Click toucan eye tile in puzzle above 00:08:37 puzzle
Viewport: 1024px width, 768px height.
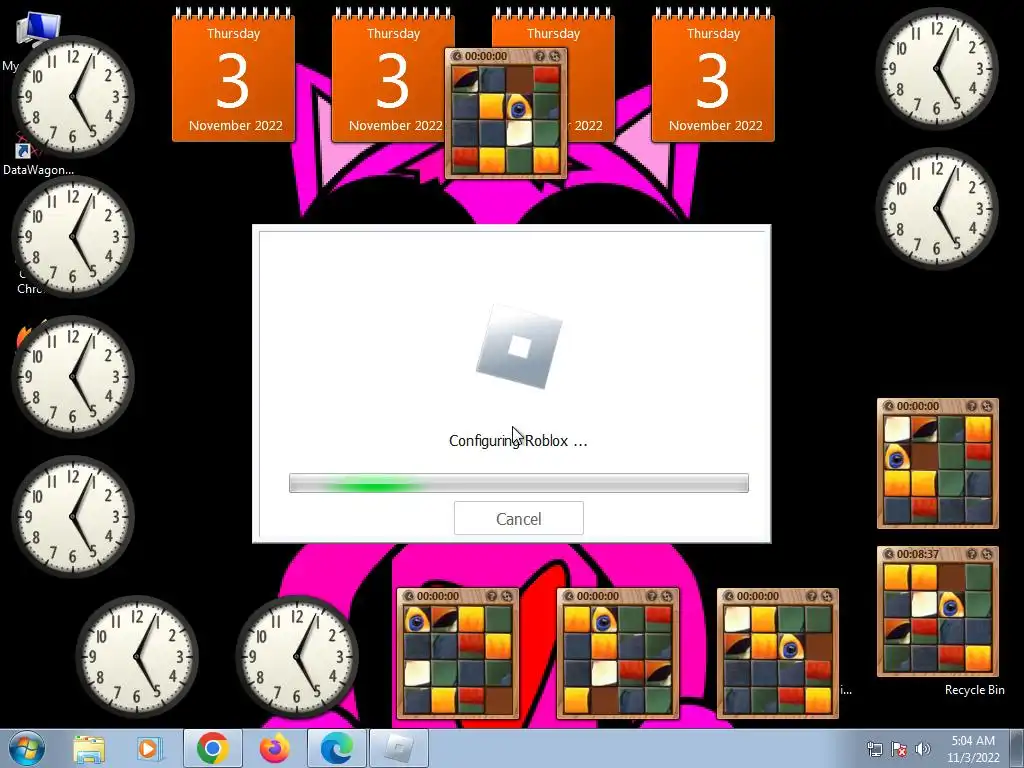tap(897, 457)
